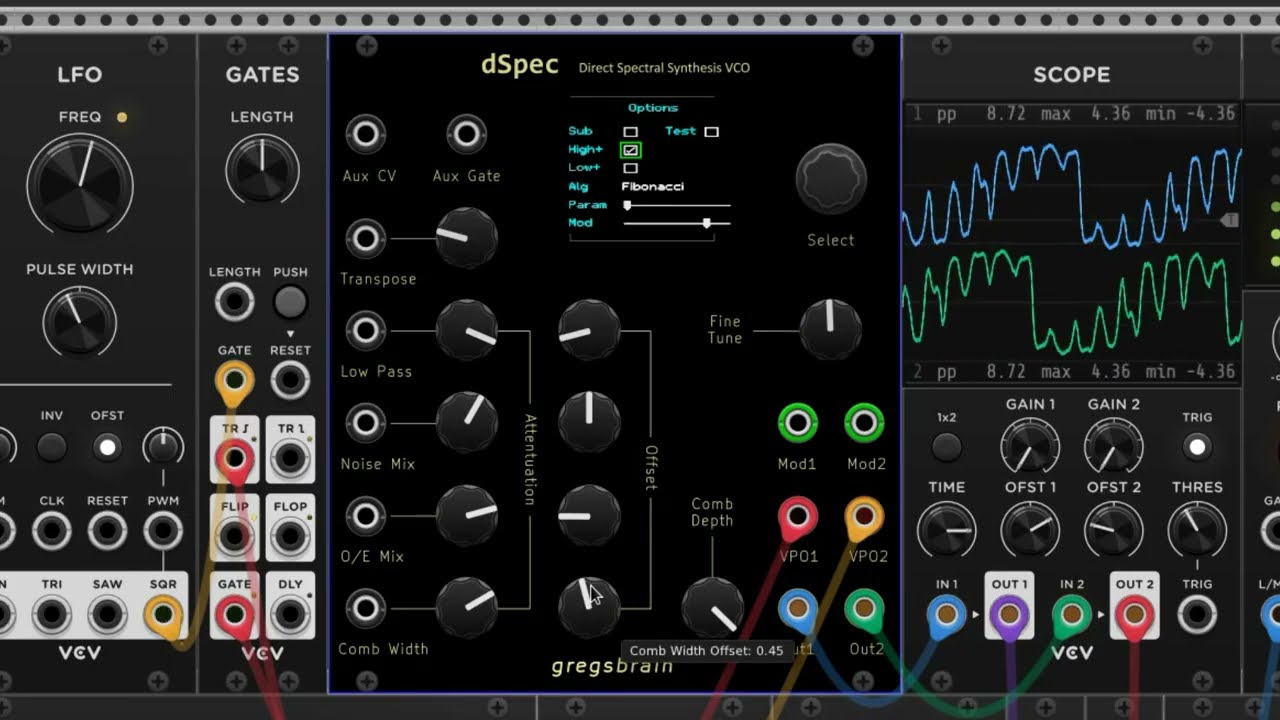
Task: Click the TRIG input jack on Scope
Action: [x=1197, y=614]
